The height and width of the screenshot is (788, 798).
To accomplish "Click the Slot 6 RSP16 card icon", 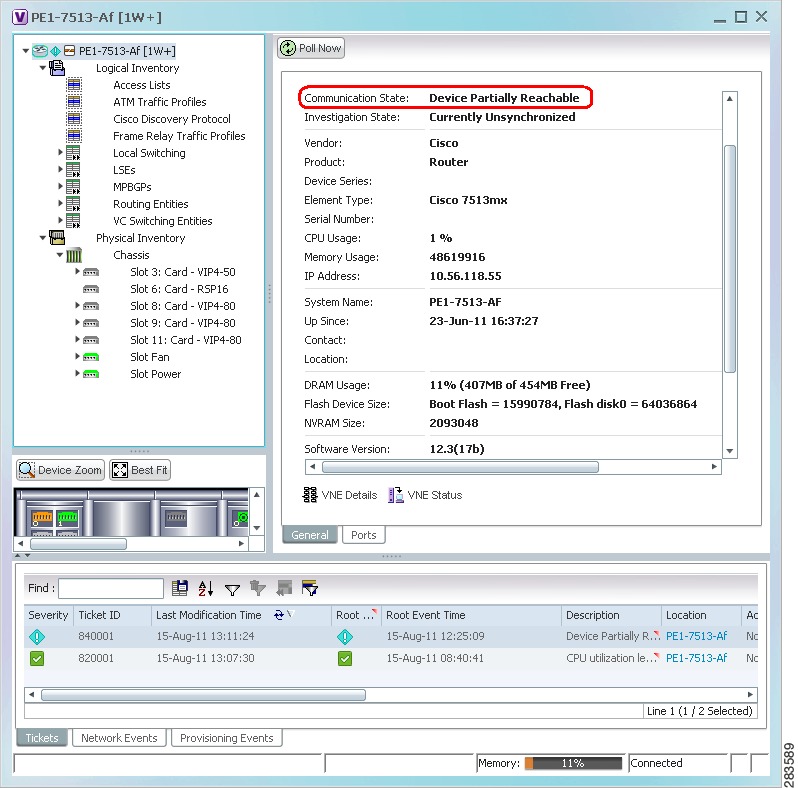I will pos(91,289).
